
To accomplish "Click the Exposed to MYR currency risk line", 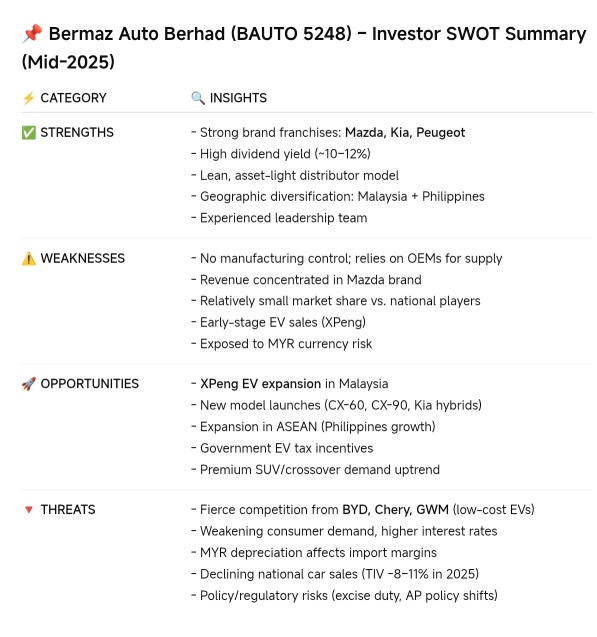I will [281, 344].
